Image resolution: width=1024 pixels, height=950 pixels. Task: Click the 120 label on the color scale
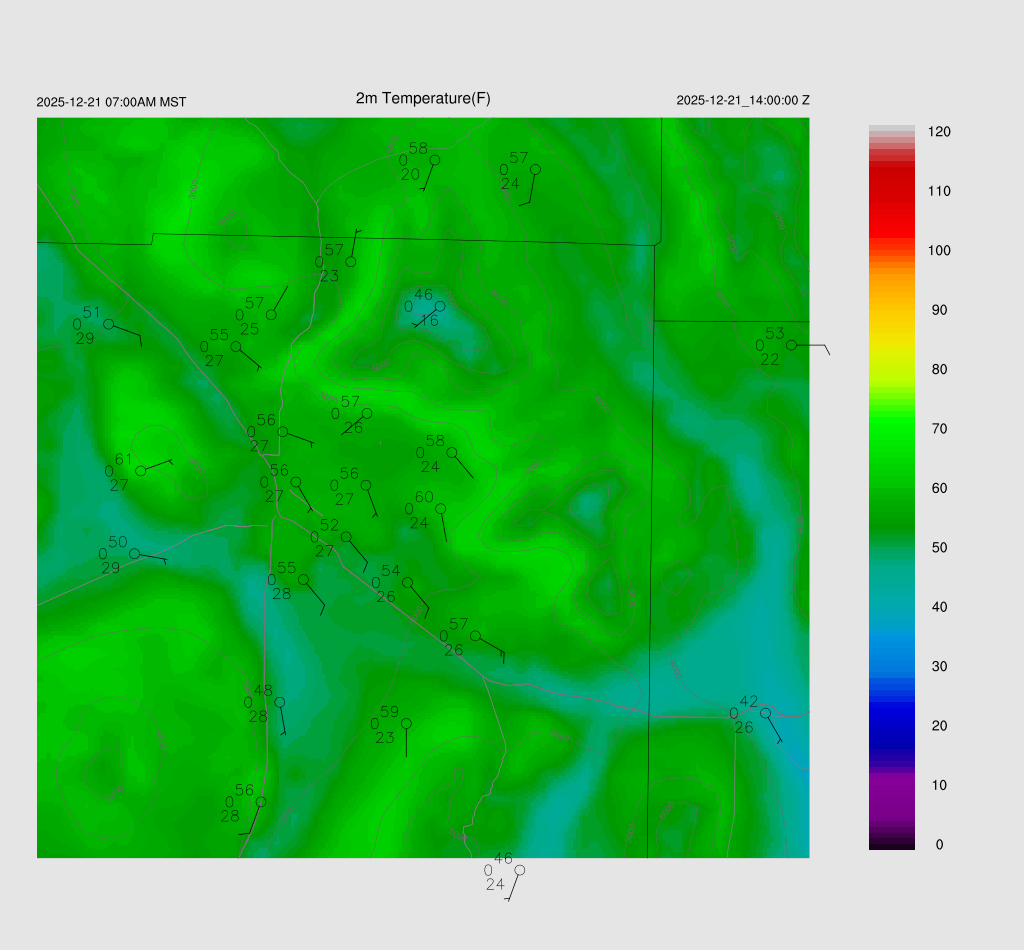(938, 132)
